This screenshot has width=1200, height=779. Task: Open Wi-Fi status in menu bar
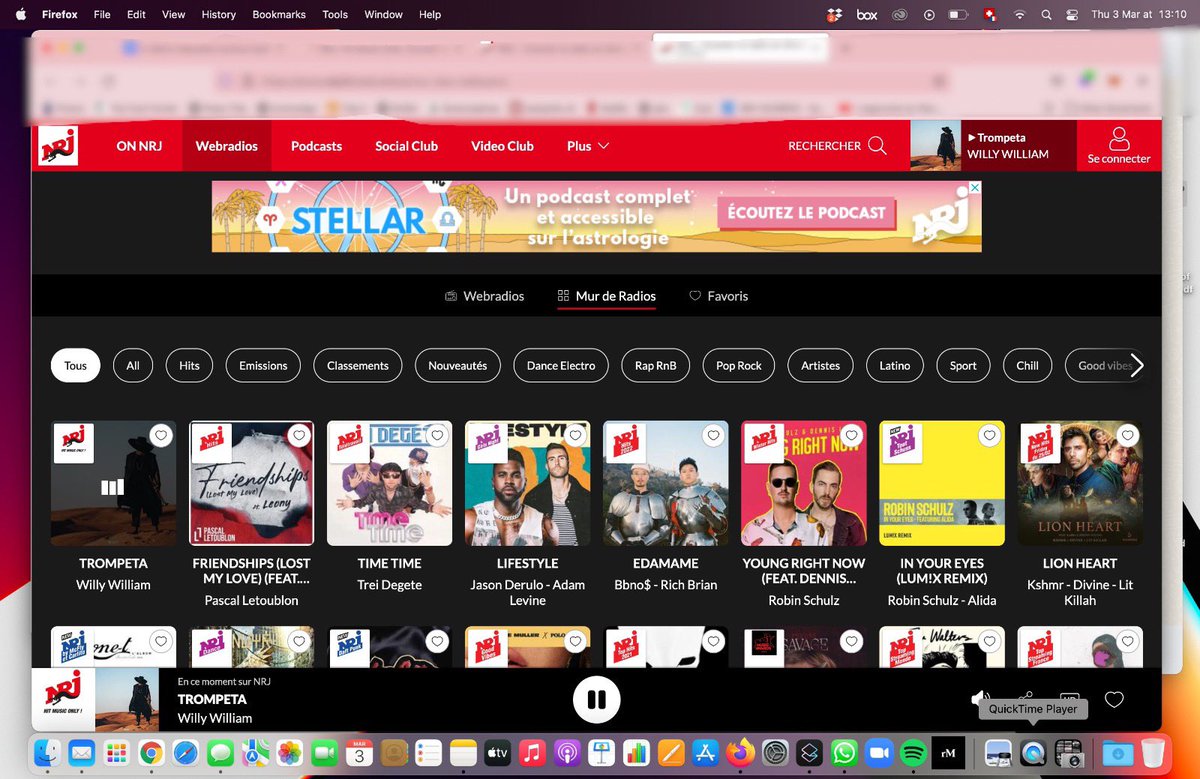[x=1020, y=15]
